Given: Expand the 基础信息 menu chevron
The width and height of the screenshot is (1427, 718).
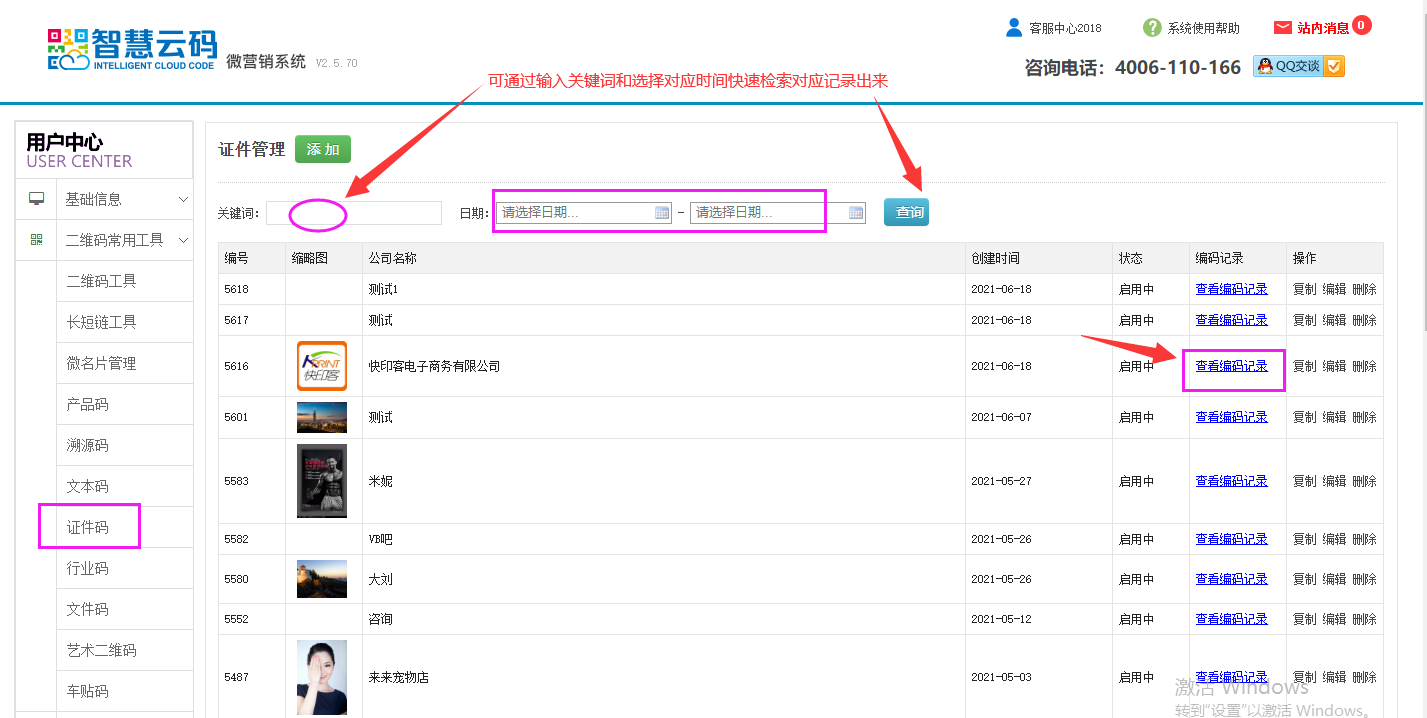Looking at the screenshot, I should click(x=183, y=199).
